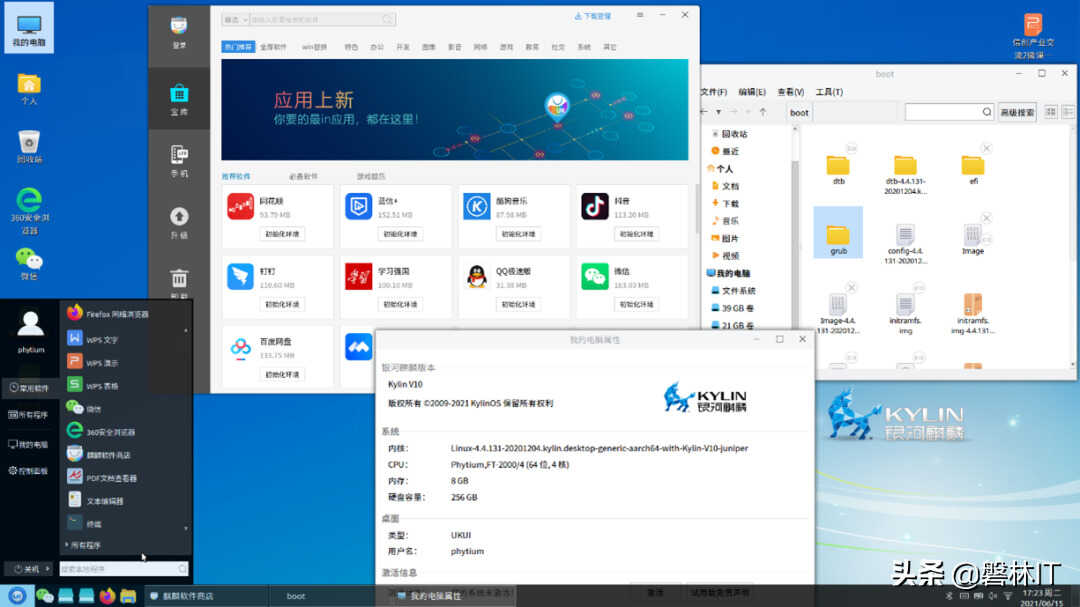Open 控制面板 from the start menu left pane

point(29,471)
